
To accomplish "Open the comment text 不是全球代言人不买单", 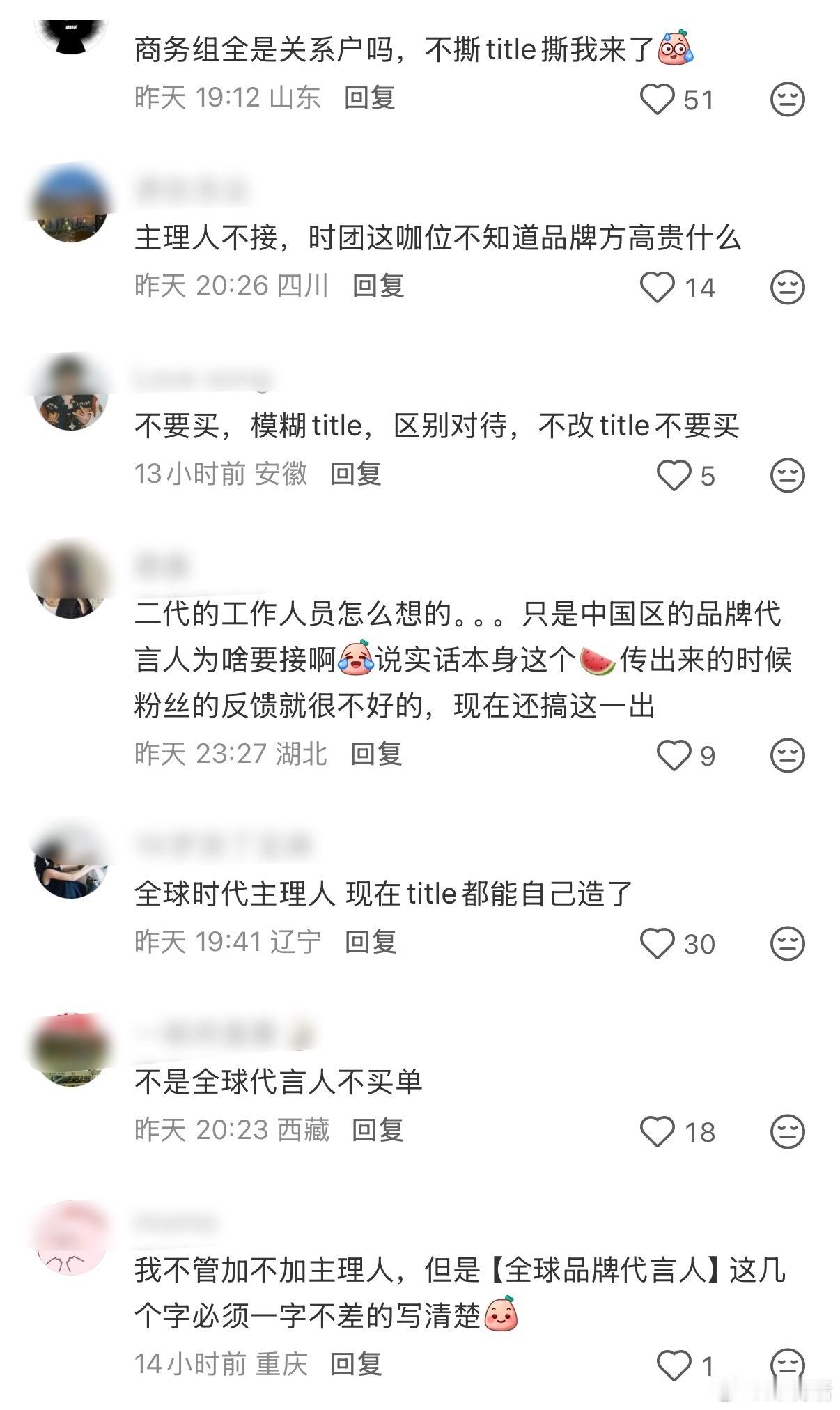I will pos(279,1082).
